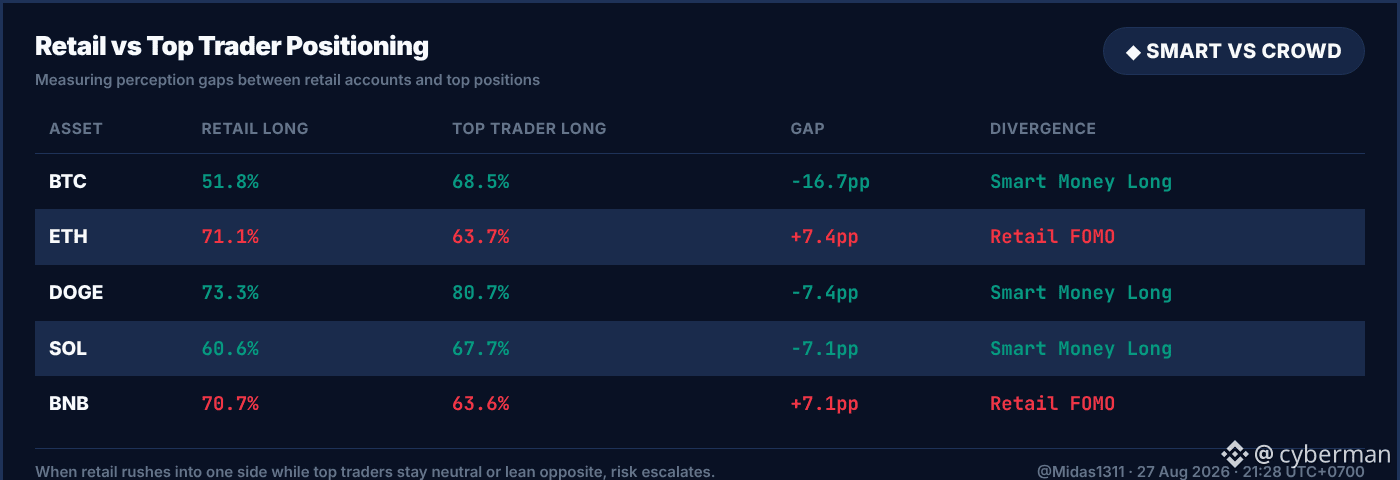This screenshot has height=480, width=1400.
Task: Click BTC's -16.7pp gap value
Action: 830,182
